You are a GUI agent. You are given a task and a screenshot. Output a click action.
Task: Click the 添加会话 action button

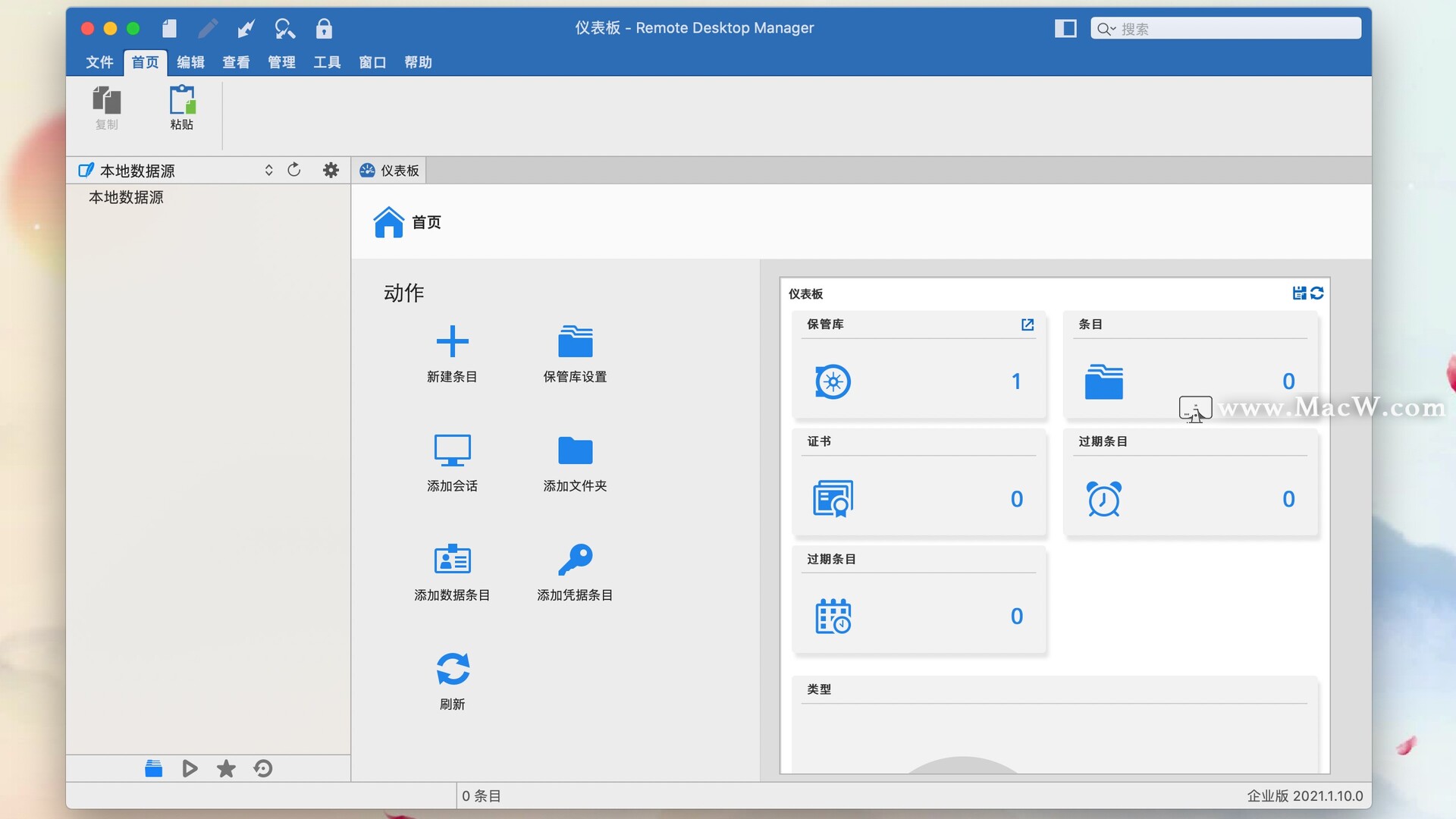coord(453,461)
